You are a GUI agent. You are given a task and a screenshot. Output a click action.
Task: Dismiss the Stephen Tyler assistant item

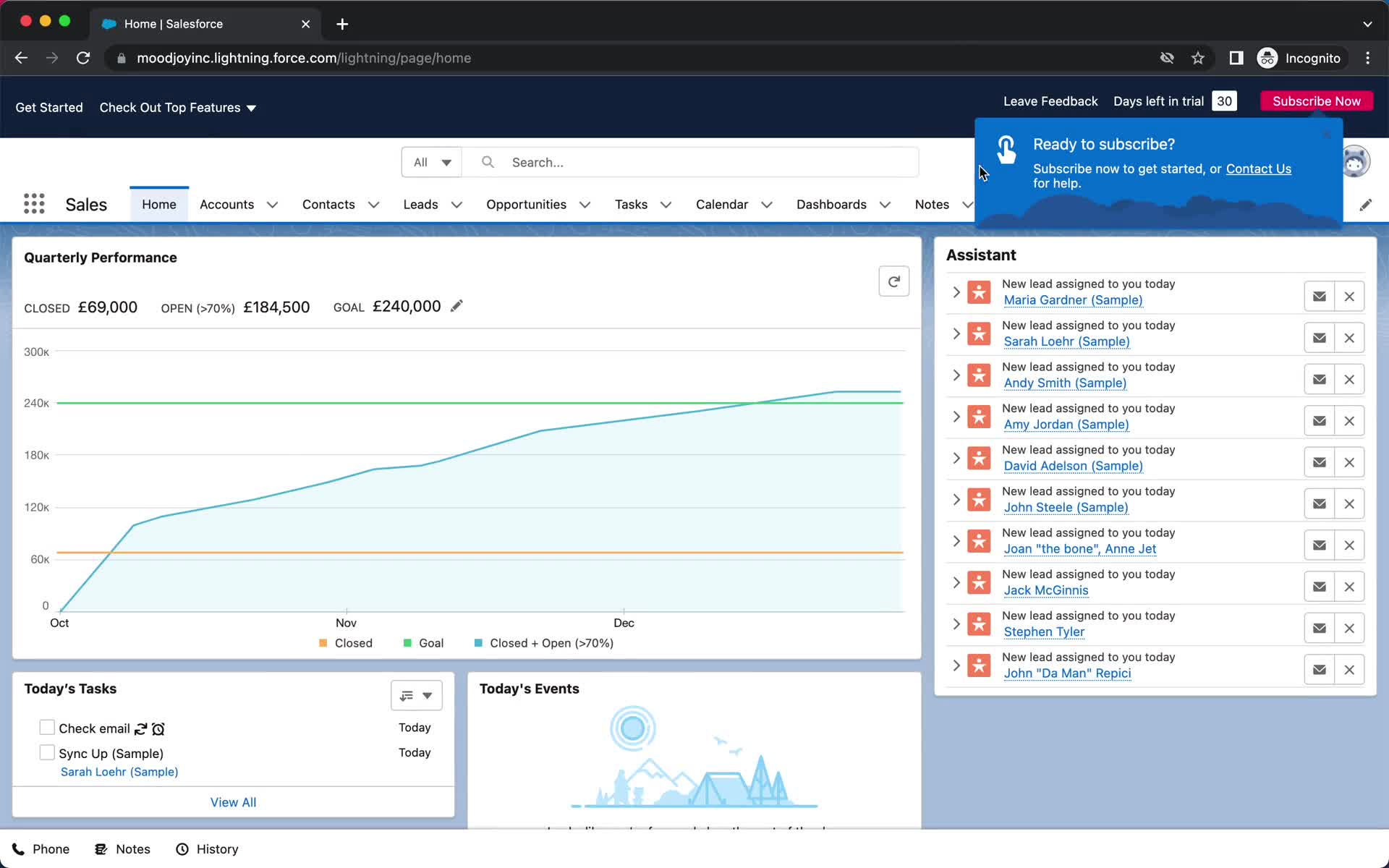click(x=1349, y=628)
